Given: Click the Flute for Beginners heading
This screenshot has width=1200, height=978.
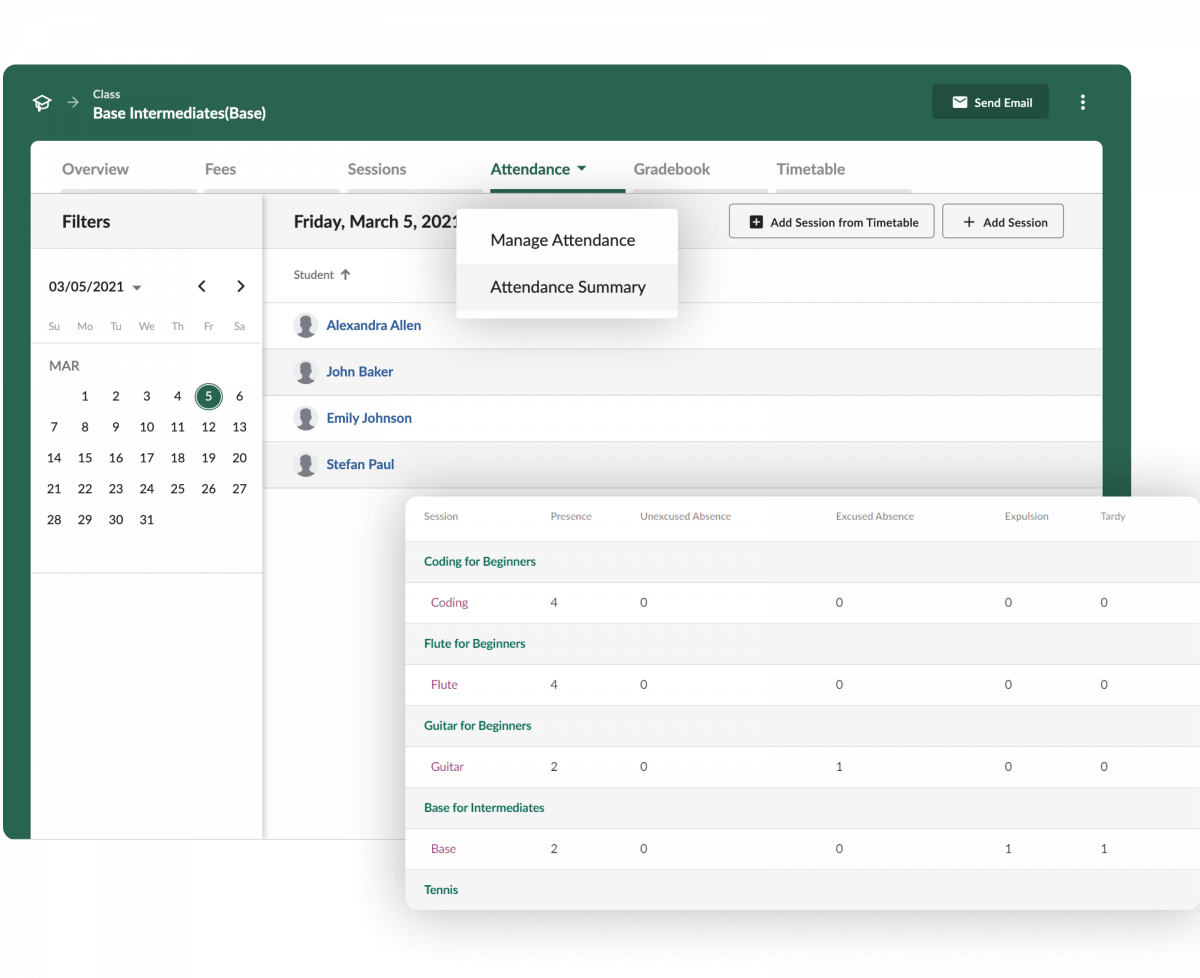Looking at the screenshot, I should click(x=475, y=644).
